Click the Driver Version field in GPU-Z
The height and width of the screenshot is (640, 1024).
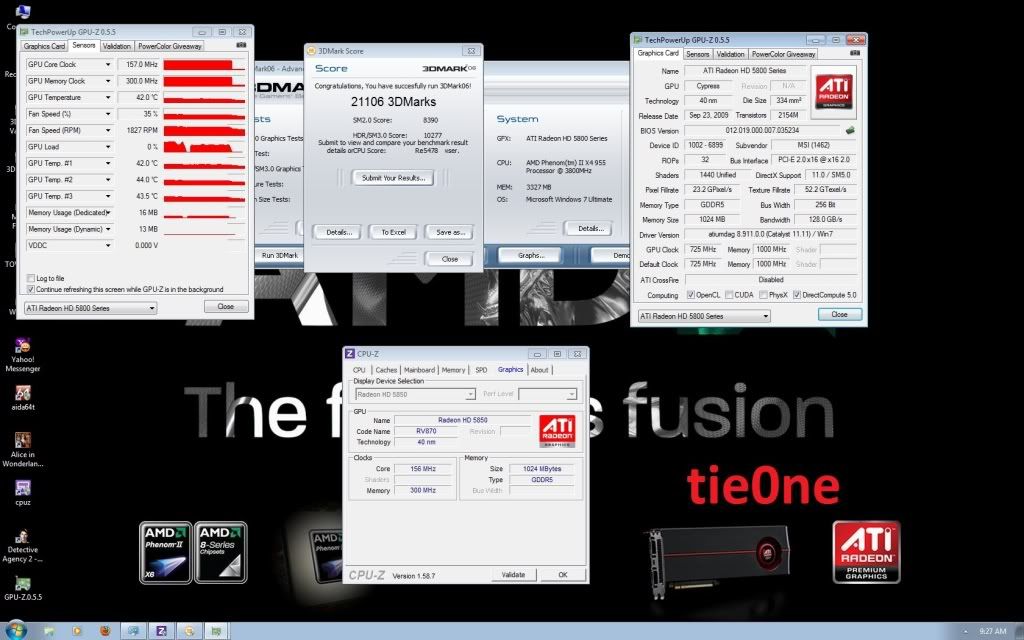point(770,234)
